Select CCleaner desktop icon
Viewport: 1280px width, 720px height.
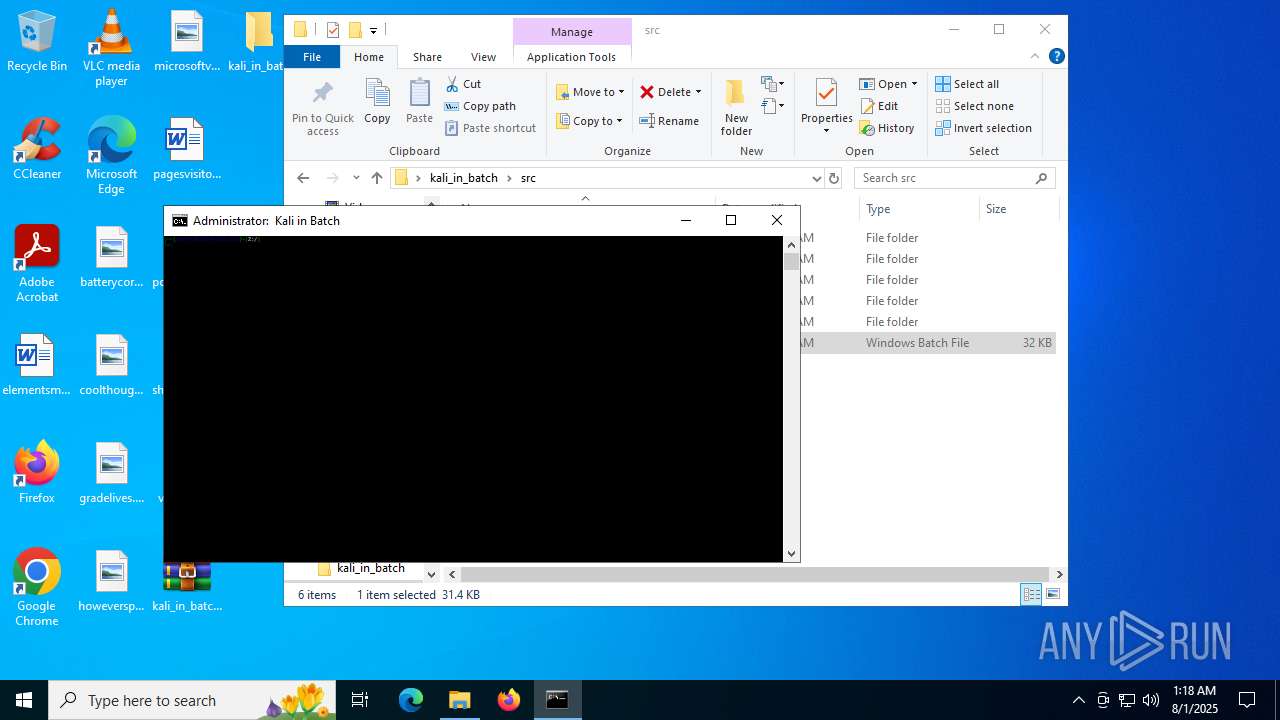click(37, 149)
